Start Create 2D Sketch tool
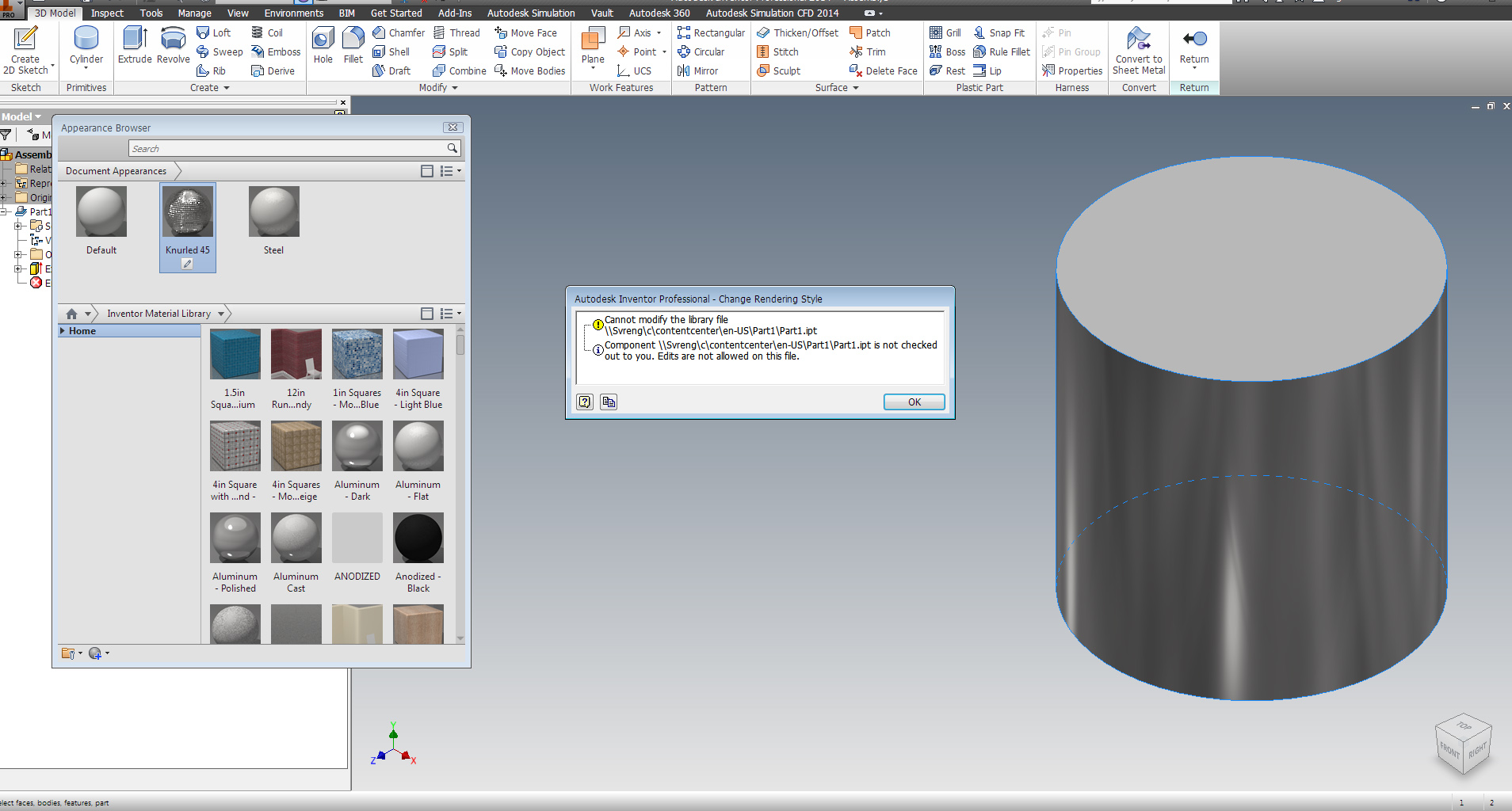1512x811 pixels. 25,49
